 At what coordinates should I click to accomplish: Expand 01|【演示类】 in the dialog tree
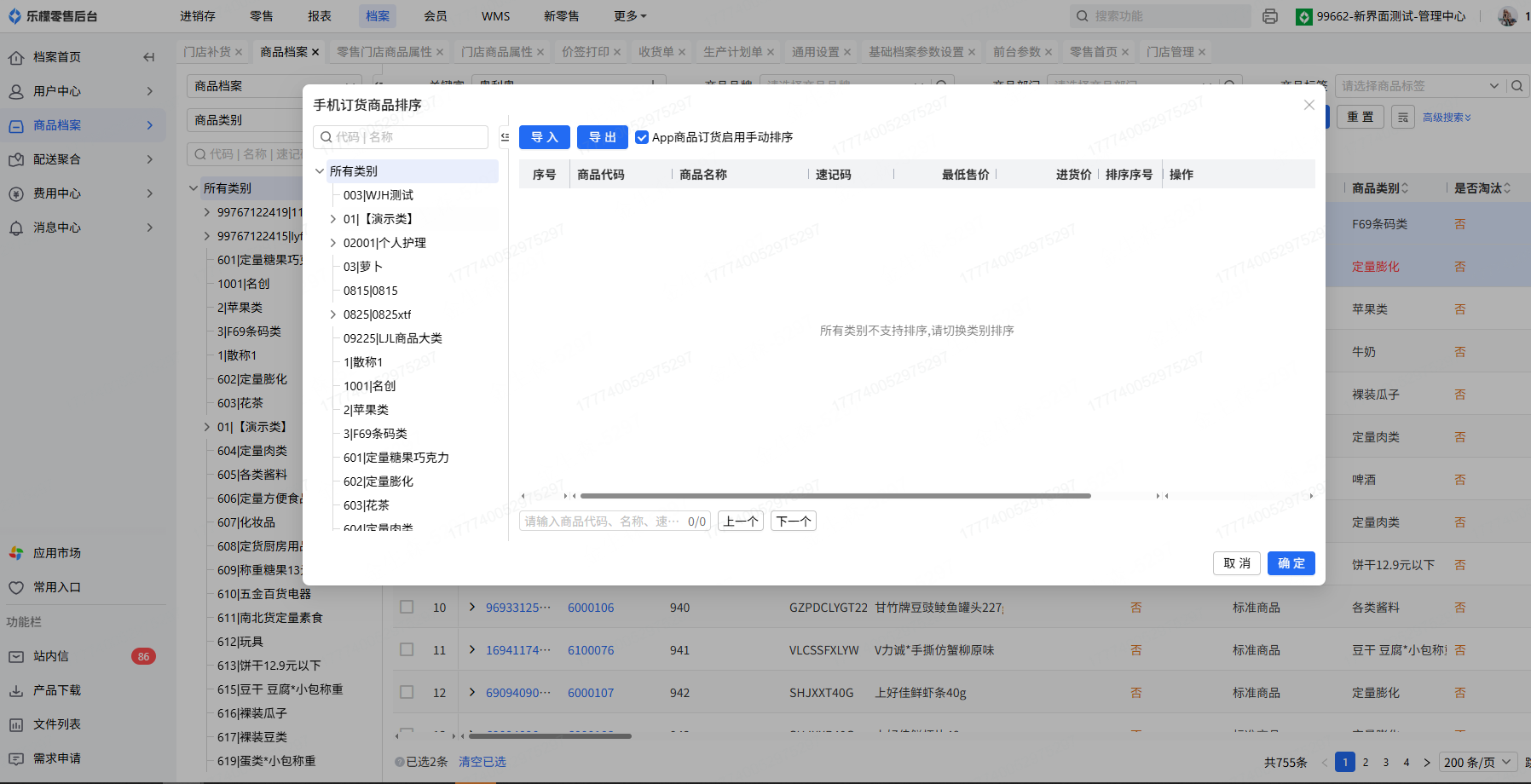[x=333, y=219]
